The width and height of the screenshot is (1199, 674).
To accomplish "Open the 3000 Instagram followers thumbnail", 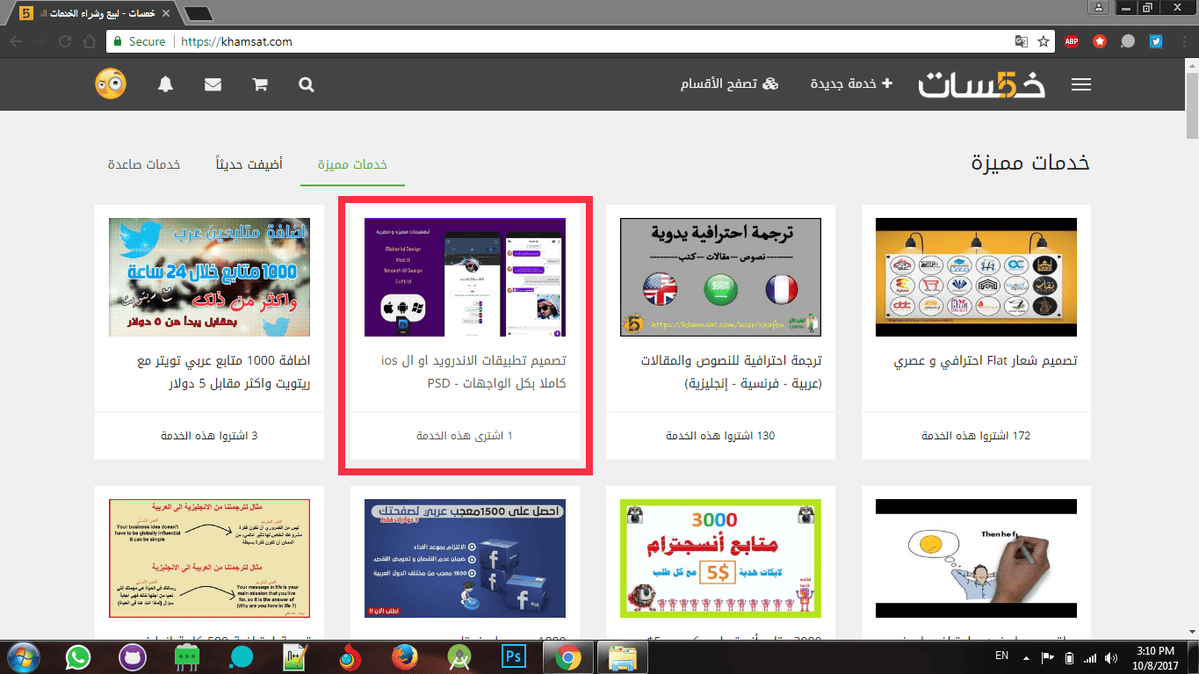I will pos(720,558).
